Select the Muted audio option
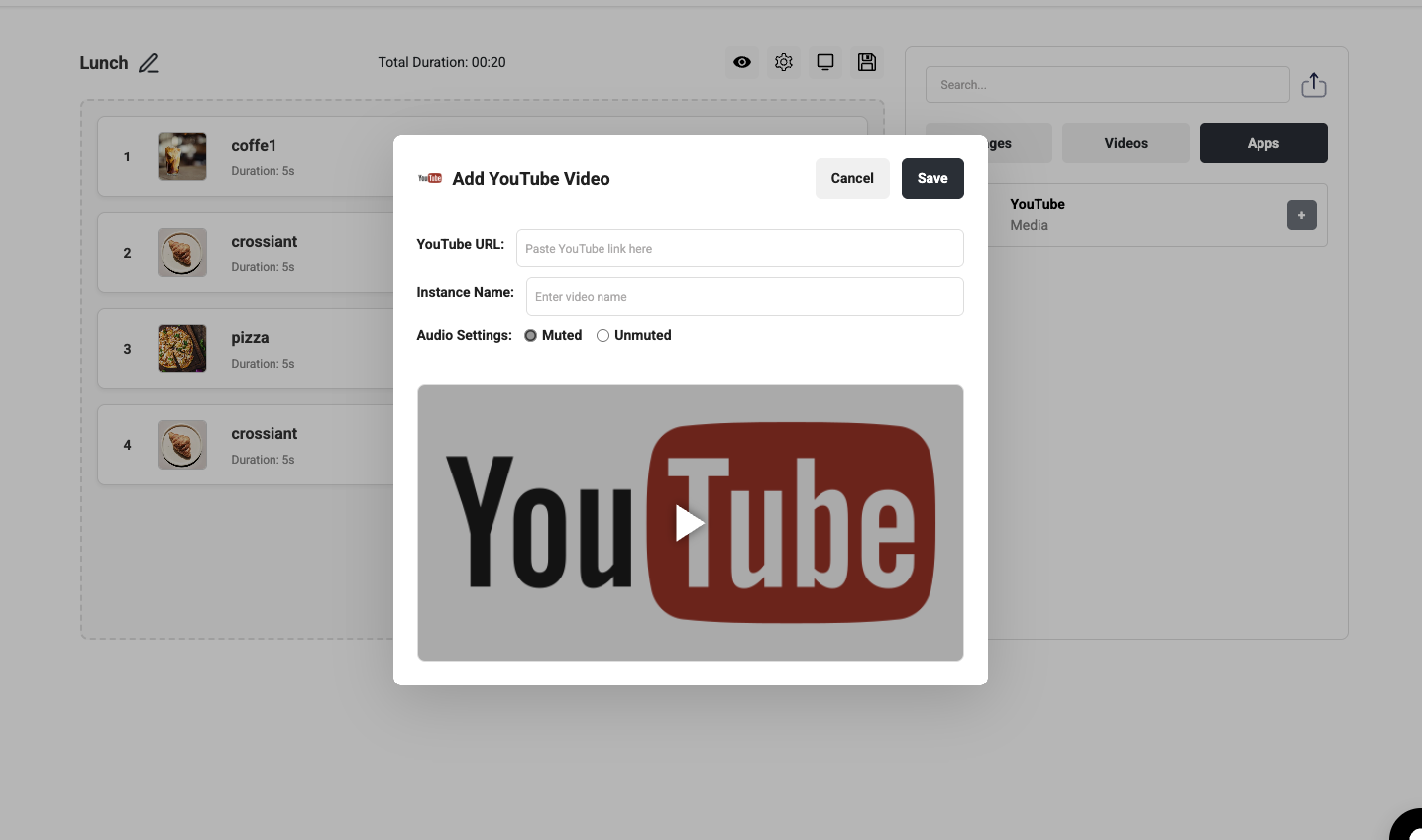This screenshot has height=840, width=1422. click(x=531, y=336)
